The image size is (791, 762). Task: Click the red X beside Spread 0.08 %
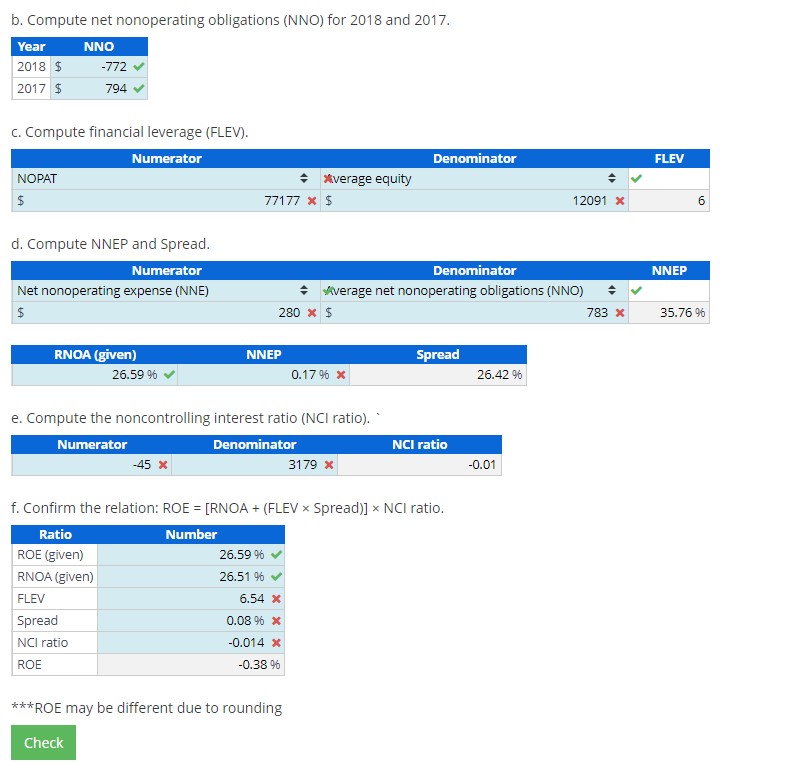276,620
